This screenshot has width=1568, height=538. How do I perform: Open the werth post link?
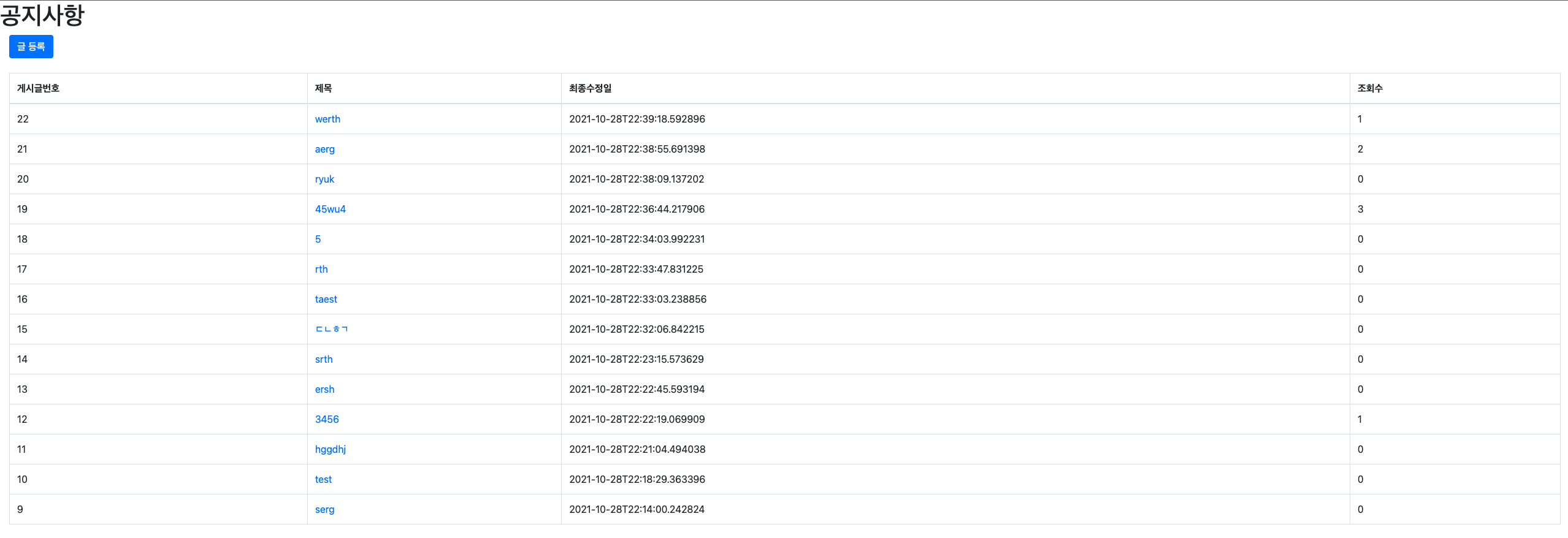click(x=327, y=119)
